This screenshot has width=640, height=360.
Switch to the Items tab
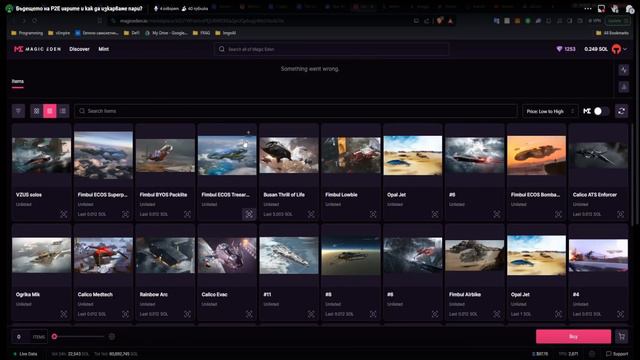click(18, 81)
